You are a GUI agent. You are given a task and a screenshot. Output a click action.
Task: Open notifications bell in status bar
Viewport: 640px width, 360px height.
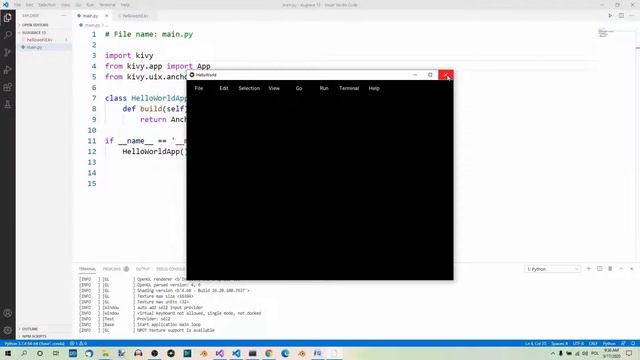pyautogui.click(x=633, y=344)
